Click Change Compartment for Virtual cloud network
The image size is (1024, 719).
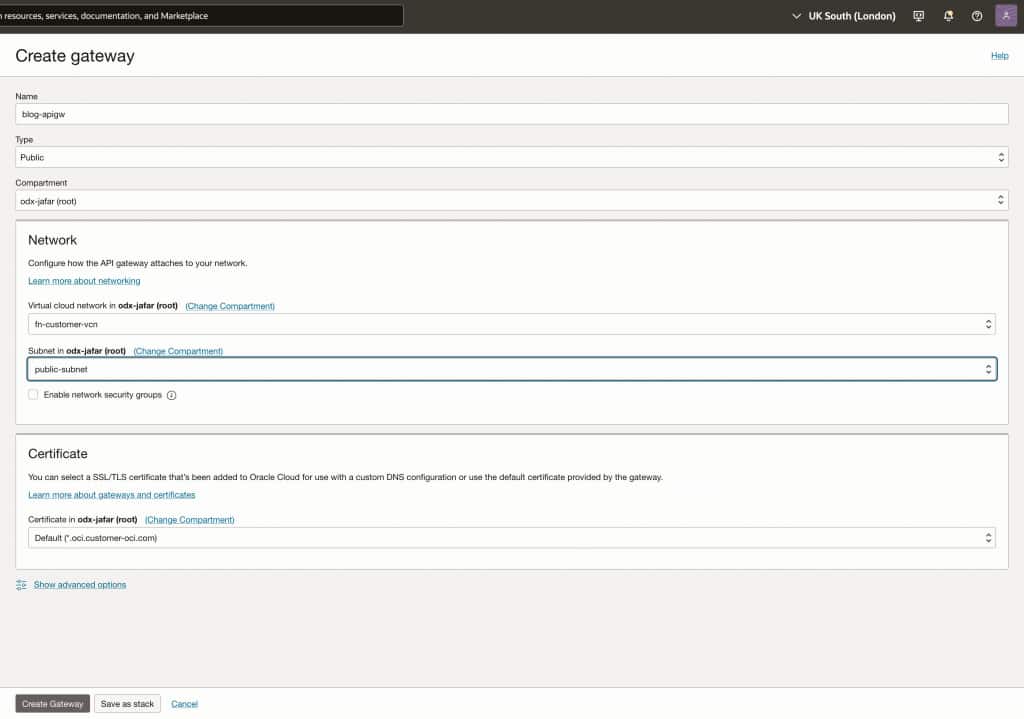point(230,306)
